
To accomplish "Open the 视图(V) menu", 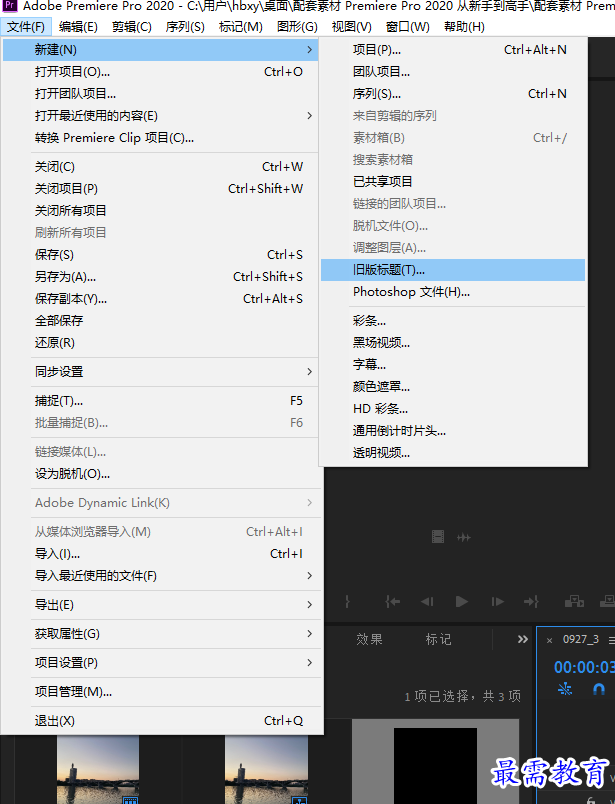I will point(351,26).
